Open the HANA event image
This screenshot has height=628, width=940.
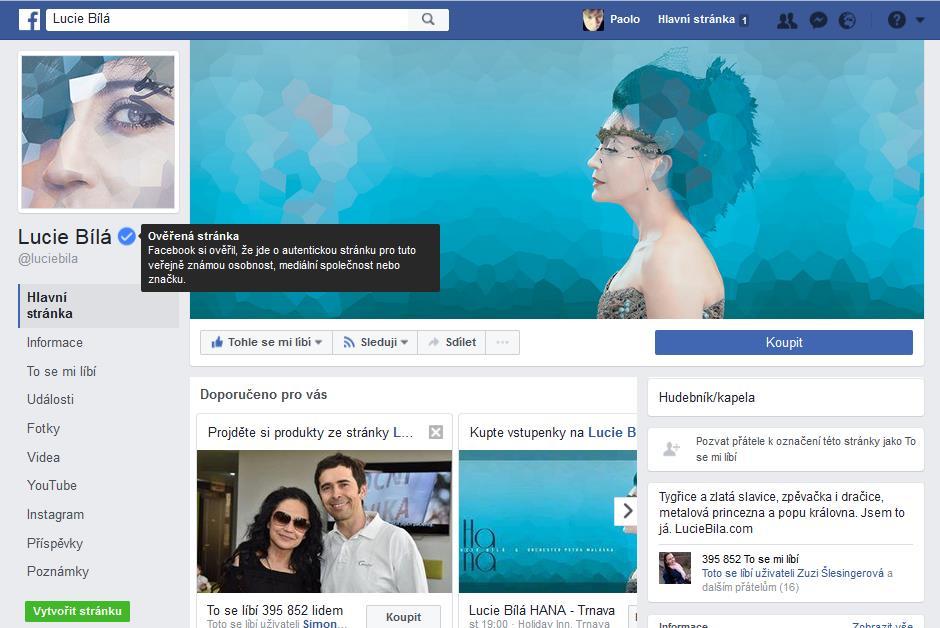point(548,521)
